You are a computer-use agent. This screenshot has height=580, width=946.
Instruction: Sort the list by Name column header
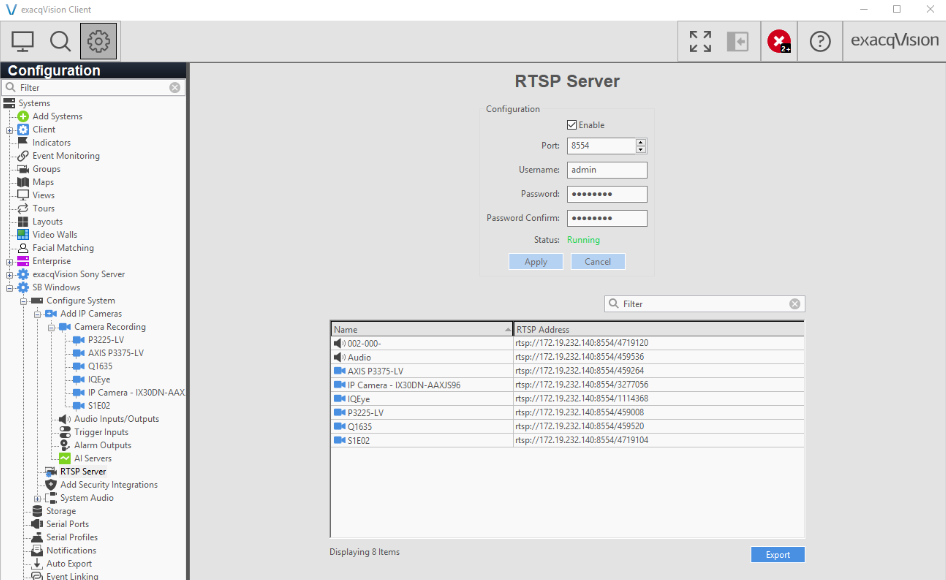click(x=421, y=329)
